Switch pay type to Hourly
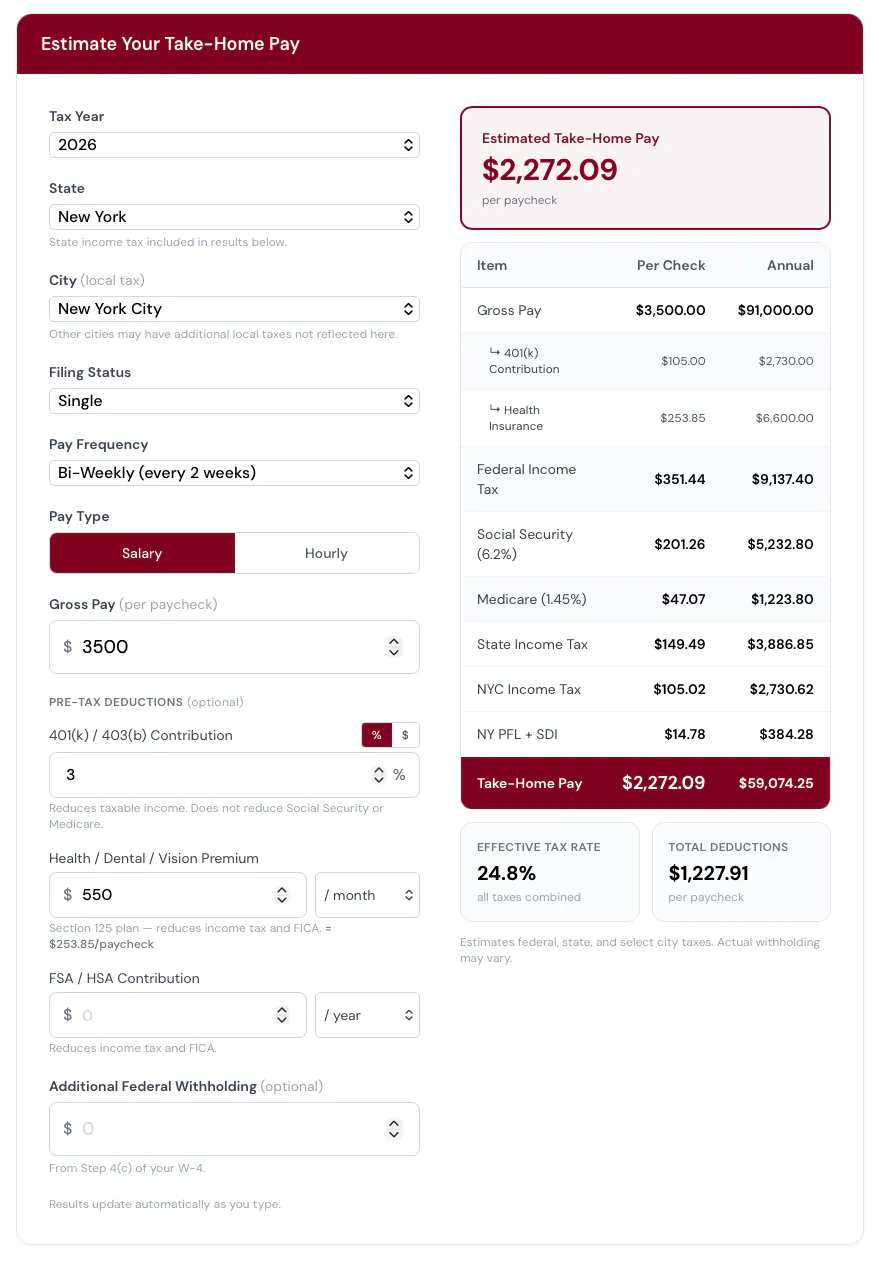 (326, 553)
